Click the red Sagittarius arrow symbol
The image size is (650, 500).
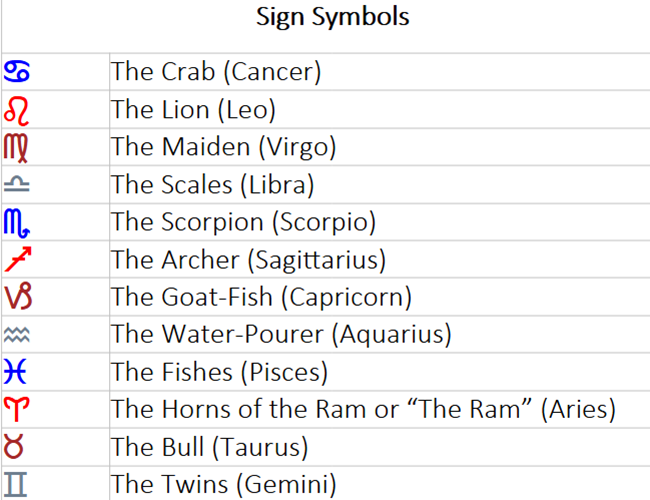[17, 260]
